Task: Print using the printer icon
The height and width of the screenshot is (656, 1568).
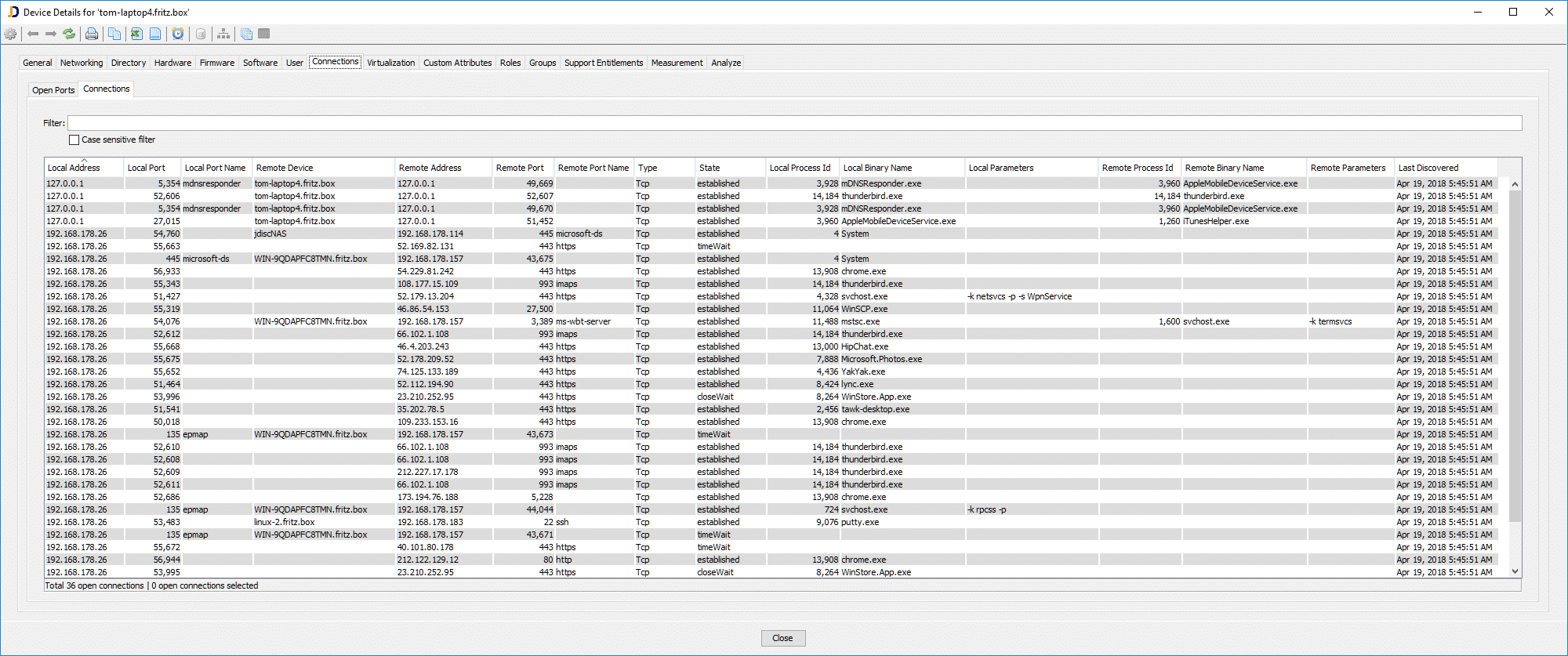Action: point(92,34)
